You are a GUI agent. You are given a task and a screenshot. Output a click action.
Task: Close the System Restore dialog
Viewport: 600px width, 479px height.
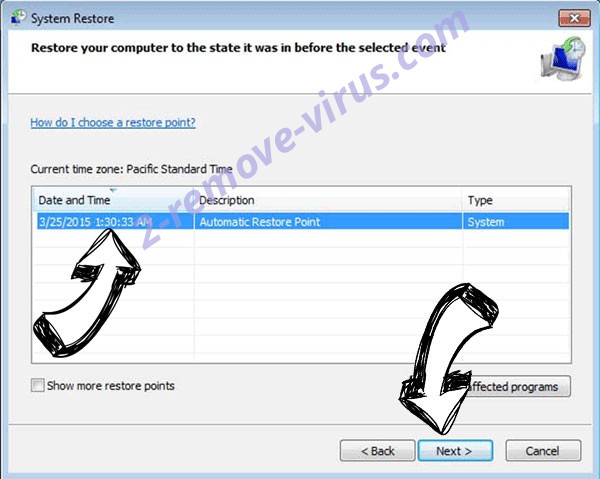(574, 18)
